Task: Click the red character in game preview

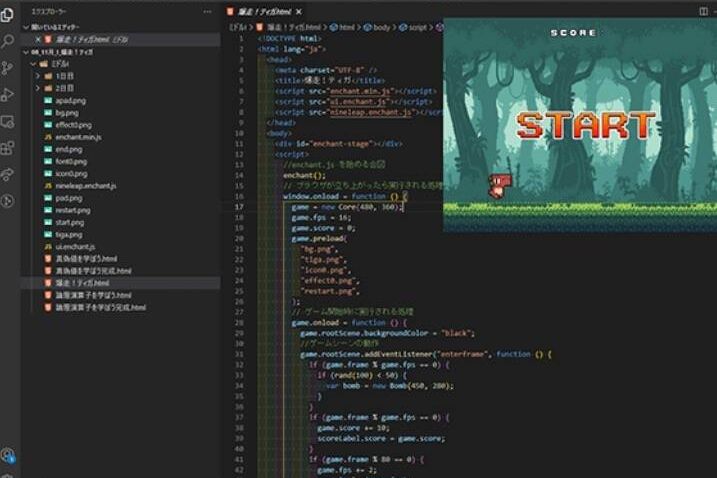Action: 499,185
